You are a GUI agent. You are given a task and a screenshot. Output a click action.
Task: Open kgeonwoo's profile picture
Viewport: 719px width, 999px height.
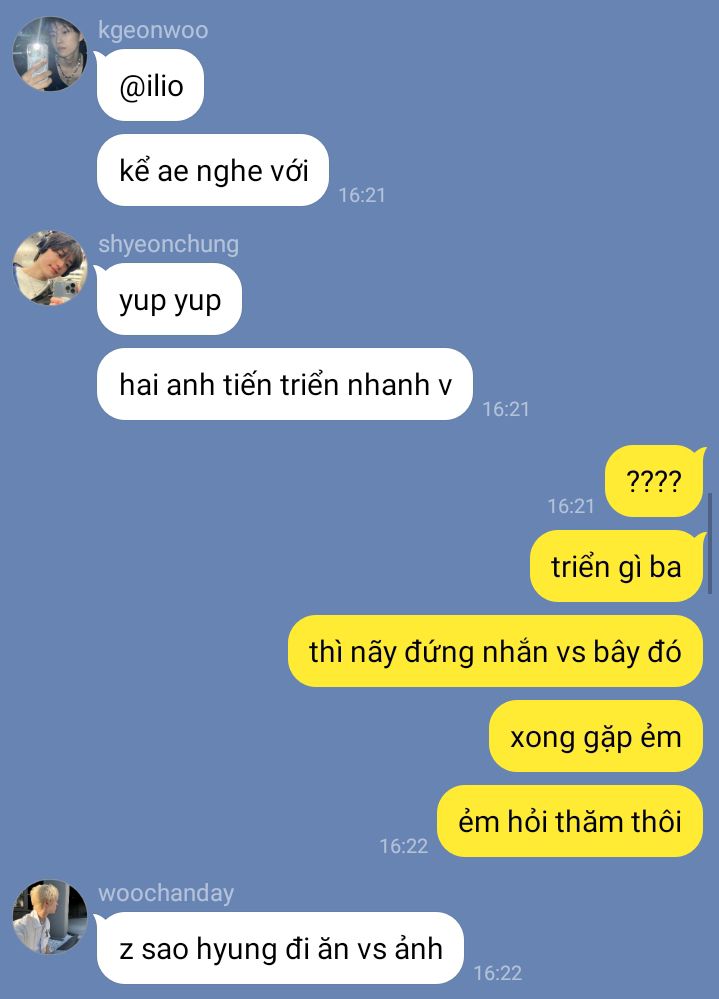[x=50, y=54]
